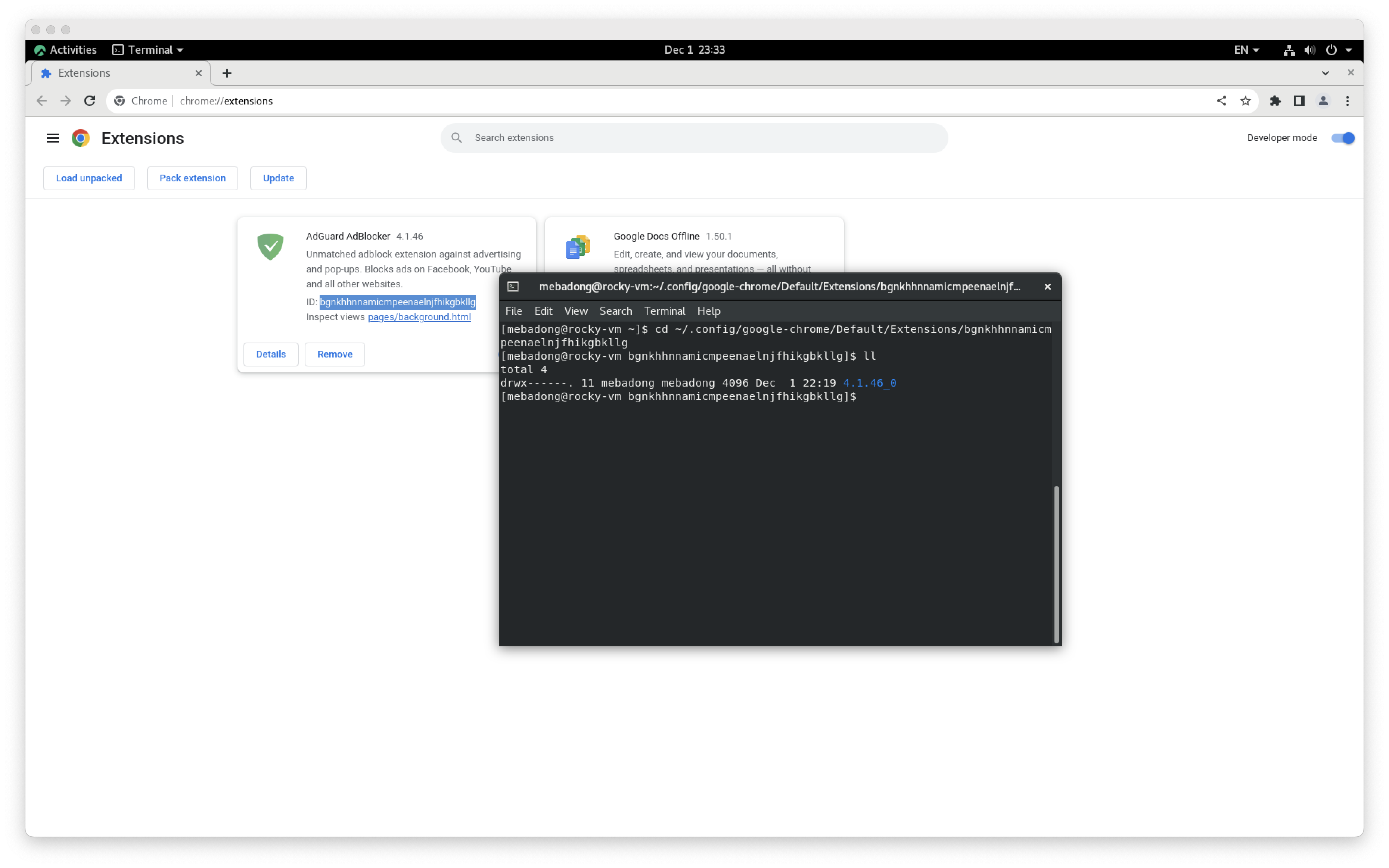Expand the tab search chevron
The height and width of the screenshot is (868, 1389).
coord(1325,73)
